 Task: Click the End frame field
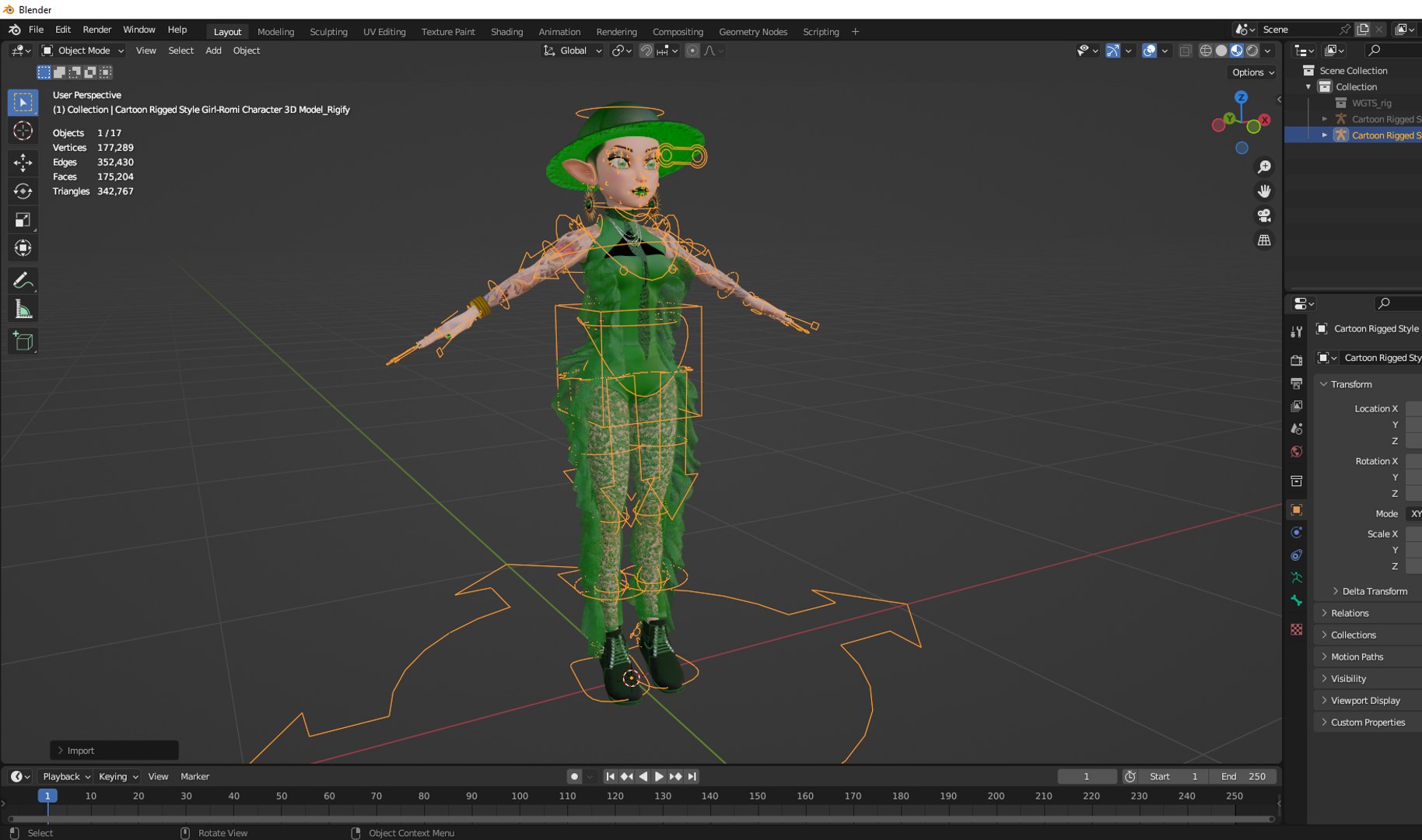tap(1243, 776)
